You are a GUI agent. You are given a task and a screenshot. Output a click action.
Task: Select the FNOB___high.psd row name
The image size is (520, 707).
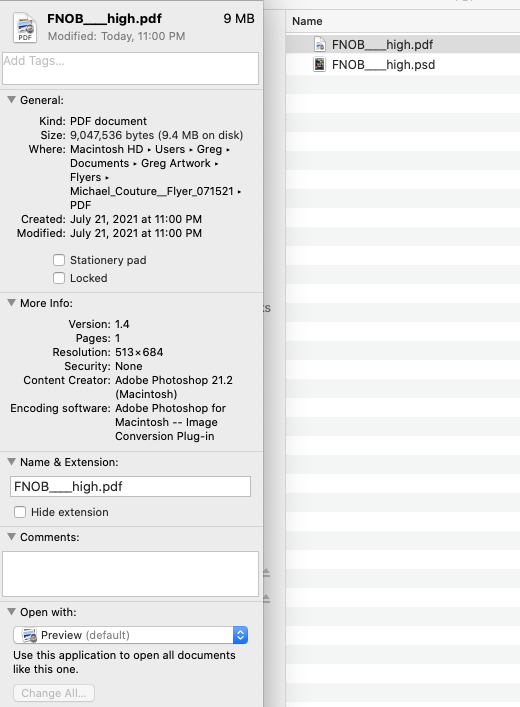click(x=383, y=64)
